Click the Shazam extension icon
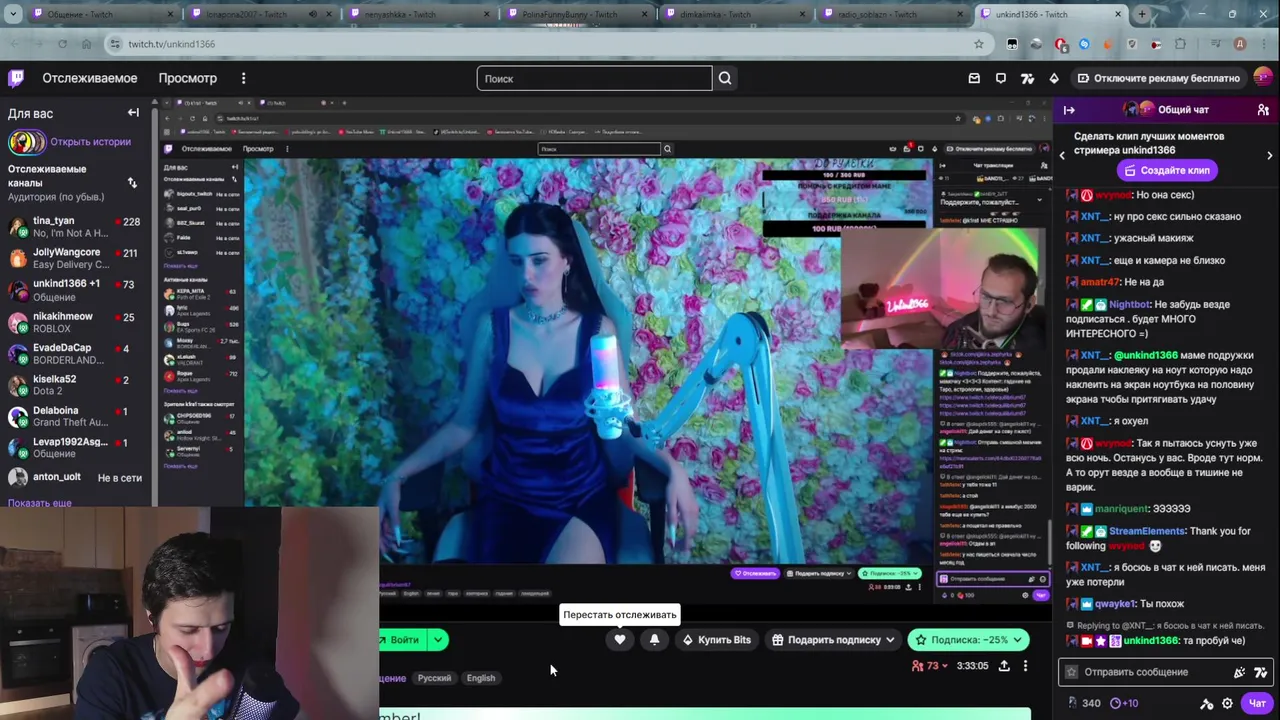The image size is (1280, 720). pos(1084,44)
